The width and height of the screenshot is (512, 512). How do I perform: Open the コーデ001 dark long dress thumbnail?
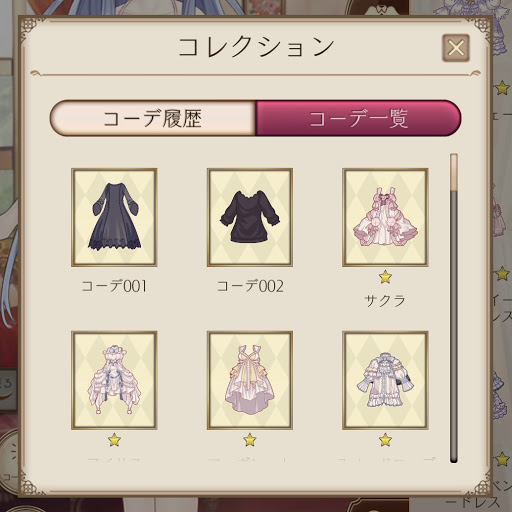click(x=114, y=217)
